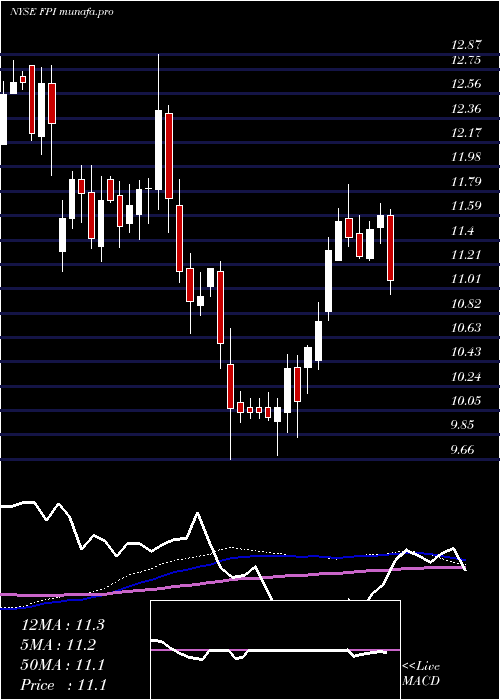Click the Price : 11.1 readout

click(64, 685)
